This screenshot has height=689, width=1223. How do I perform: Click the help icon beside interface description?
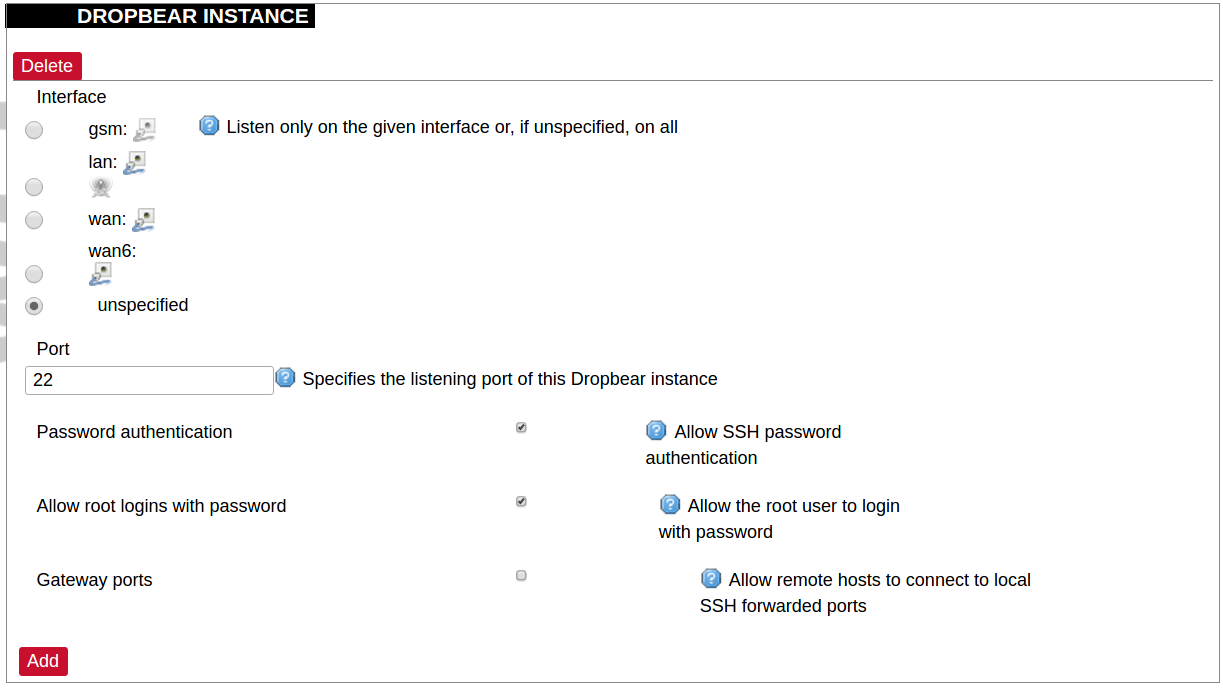pyautogui.click(x=209, y=126)
